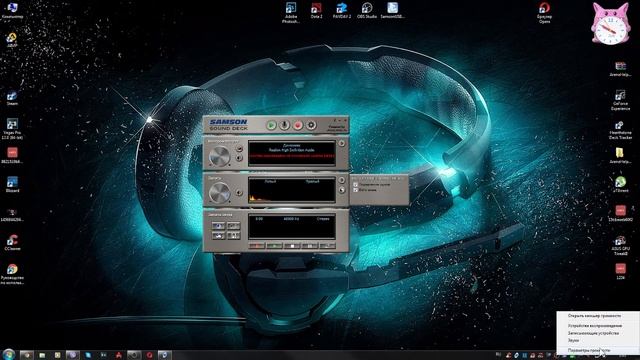Click the recording volume knob
This screenshot has width=640, height=360.
(220, 192)
